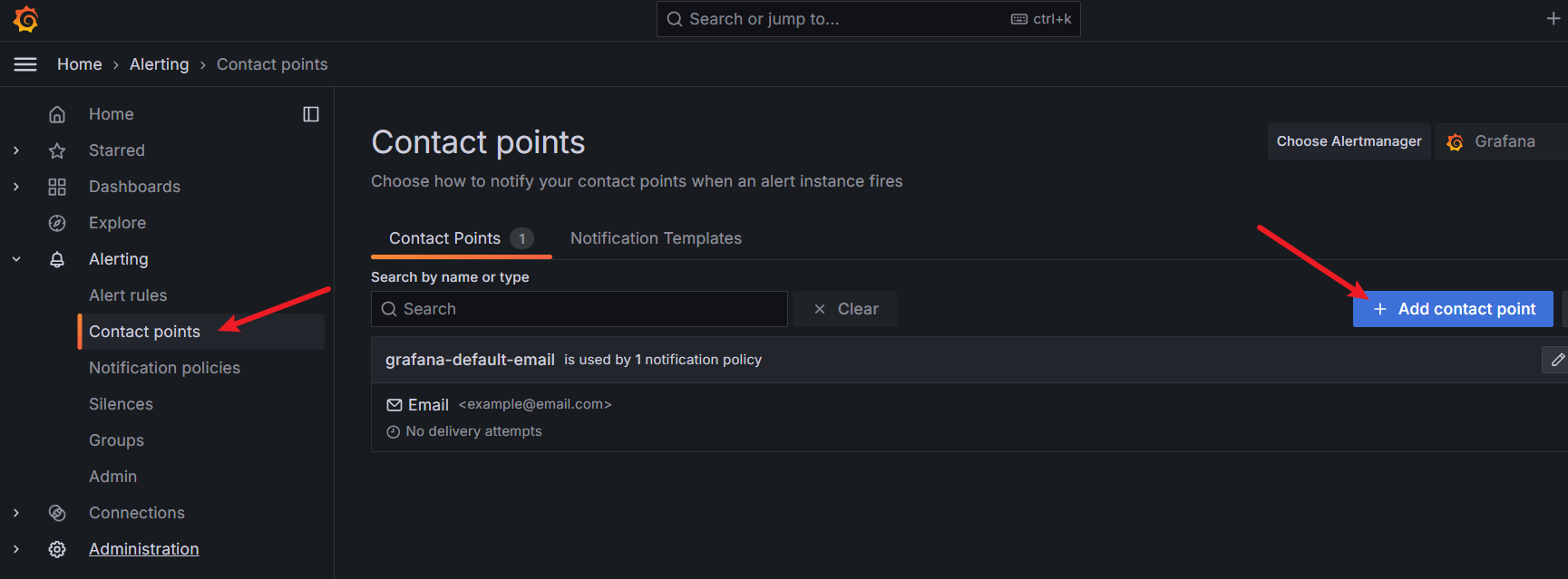Open the Grafana Alertmanager dropdown
Screen dimensions: 1568x579
tap(1503, 141)
